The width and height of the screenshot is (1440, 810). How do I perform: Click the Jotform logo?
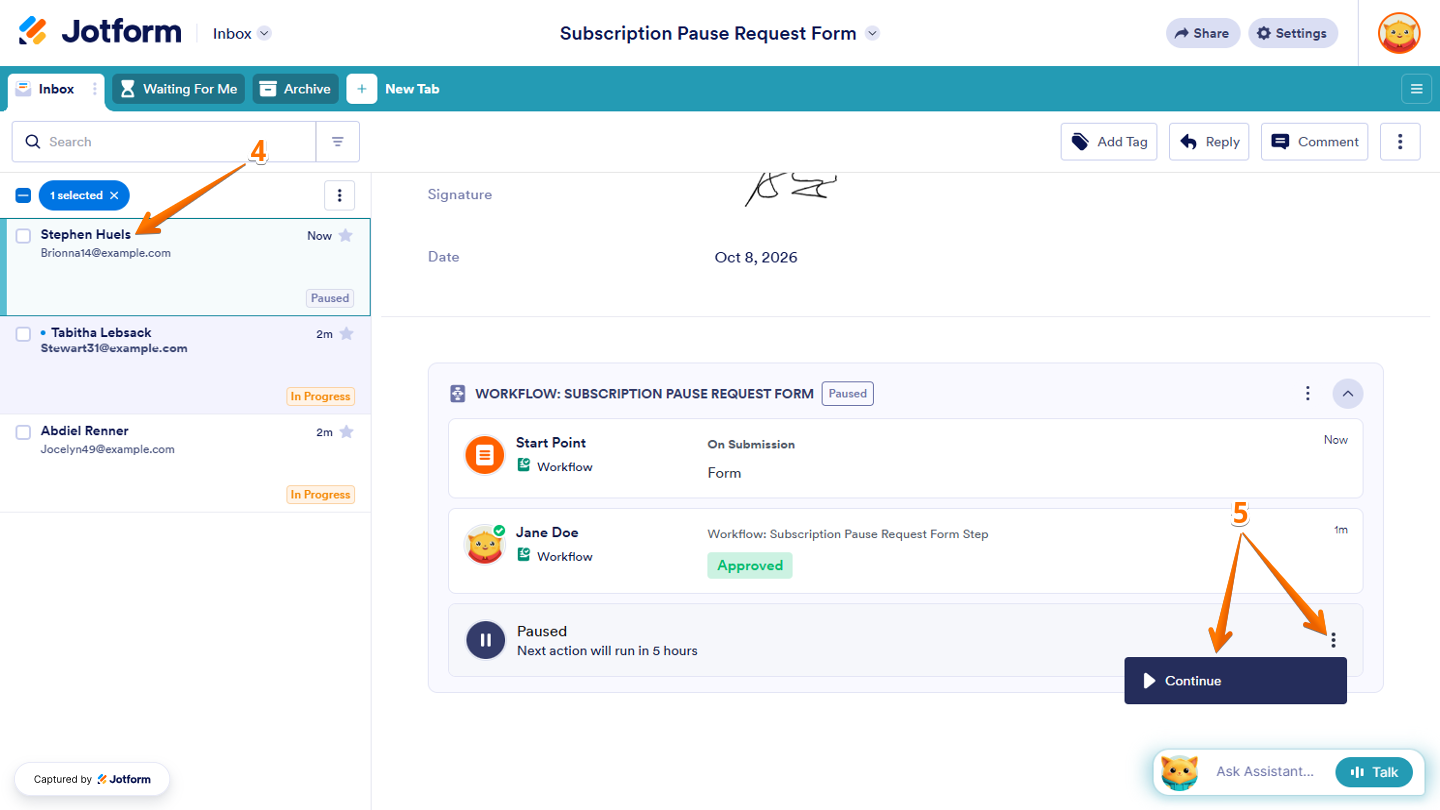pos(100,32)
